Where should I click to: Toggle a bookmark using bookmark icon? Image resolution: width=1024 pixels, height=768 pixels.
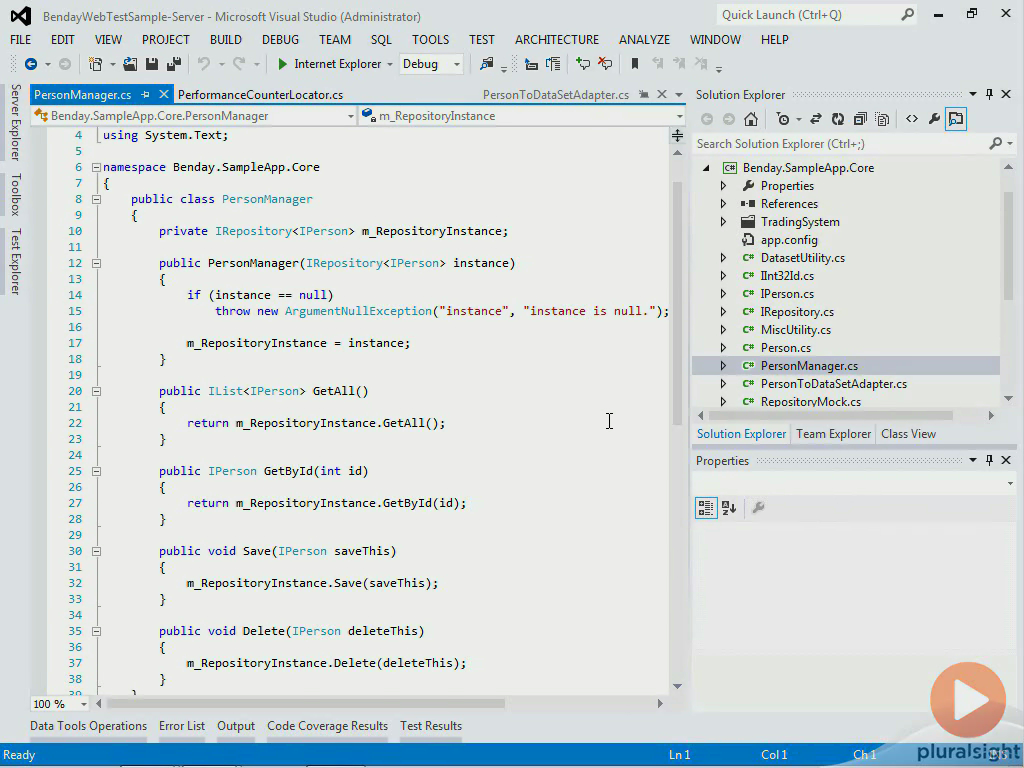pyautogui.click(x=635, y=64)
